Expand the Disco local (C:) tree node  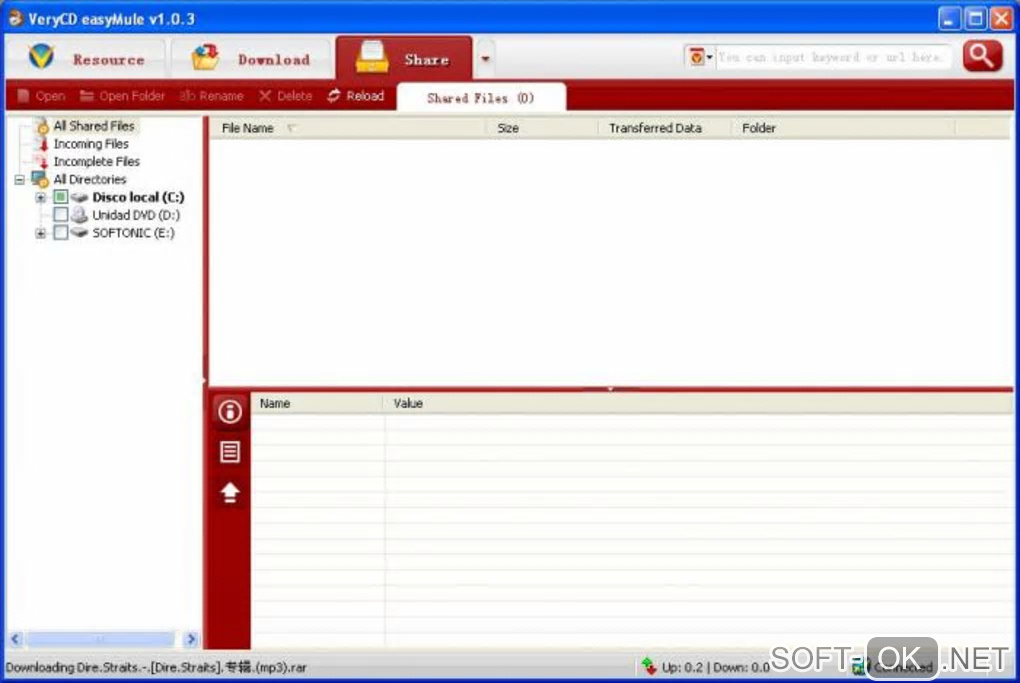(40, 197)
